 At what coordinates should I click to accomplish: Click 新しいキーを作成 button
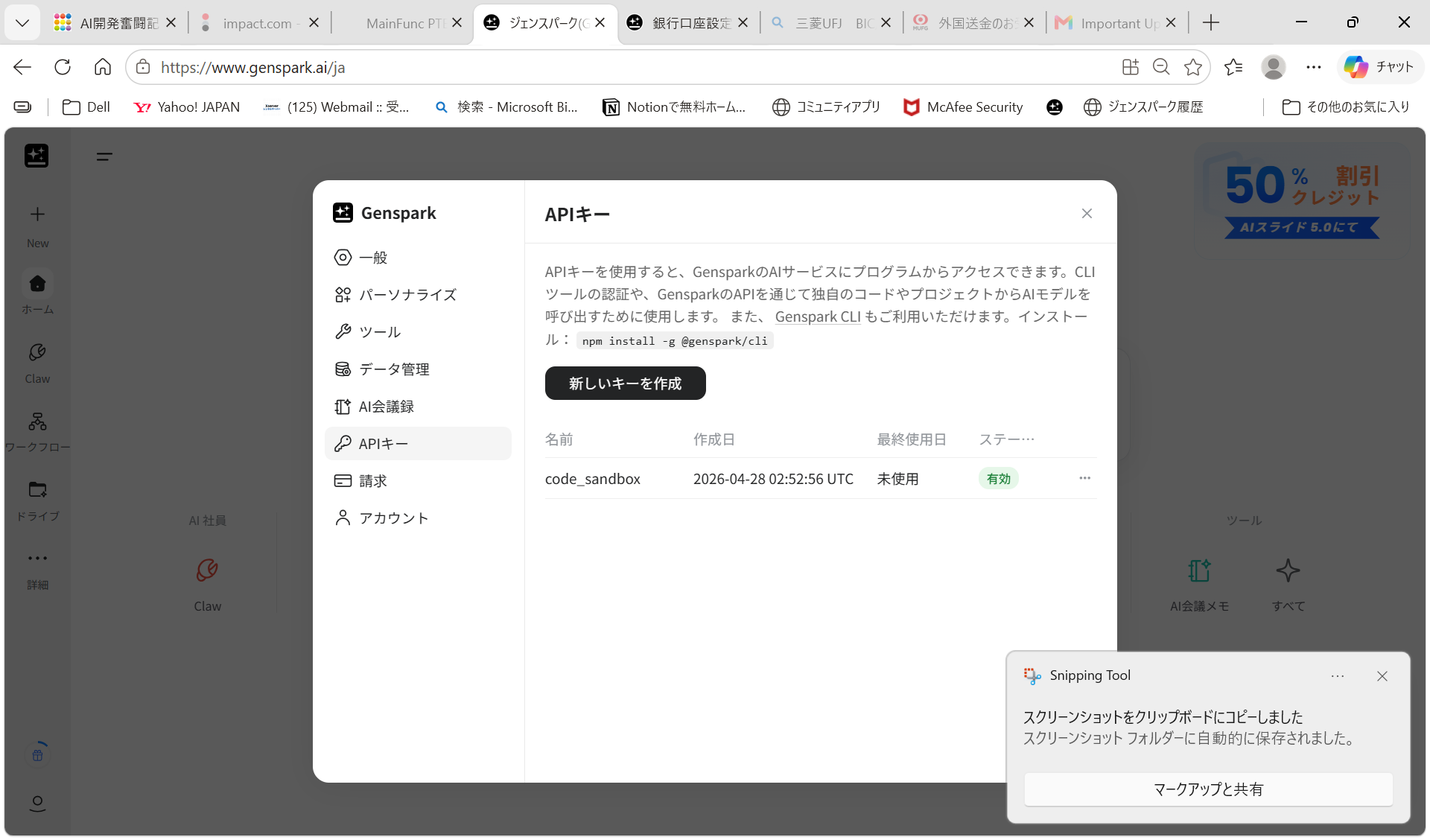[x=625, y=384]
